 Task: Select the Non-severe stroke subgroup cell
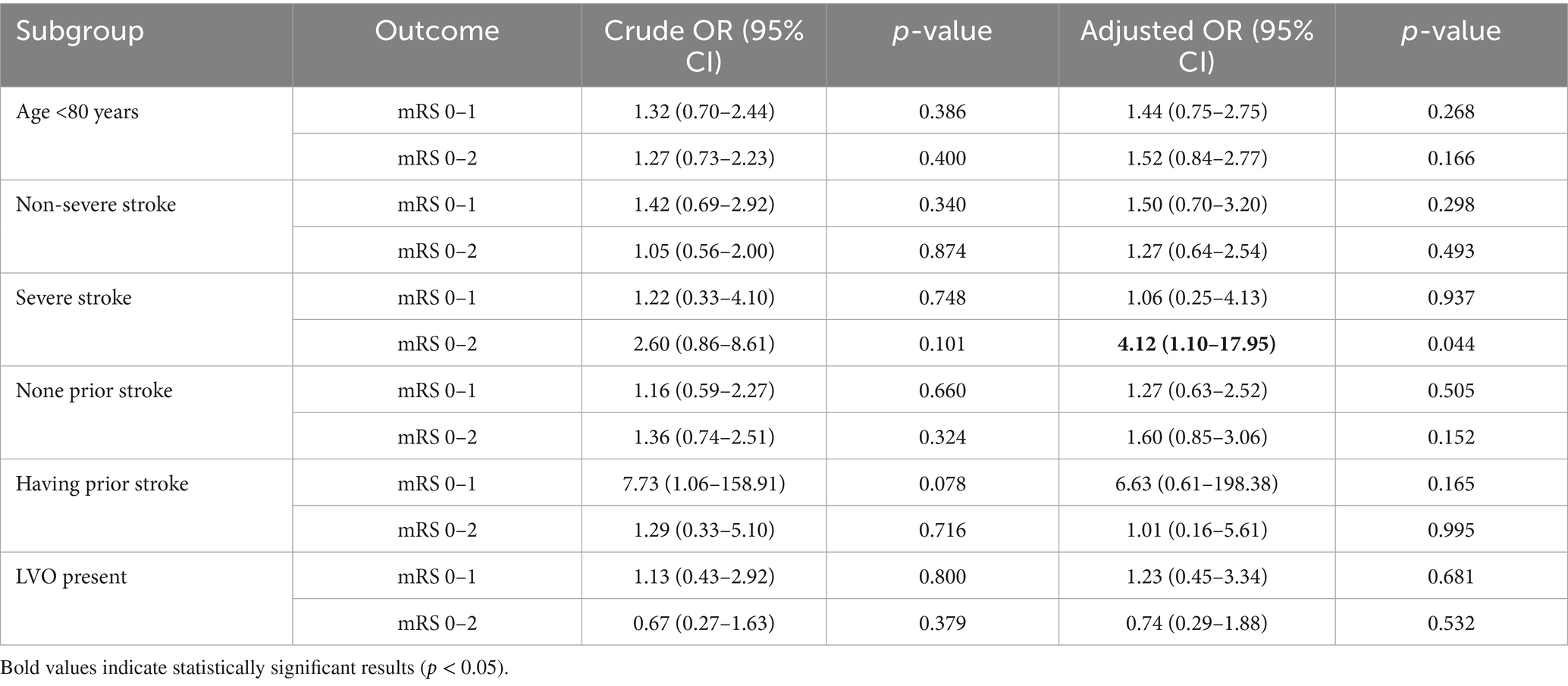click(x=96, y=205)
